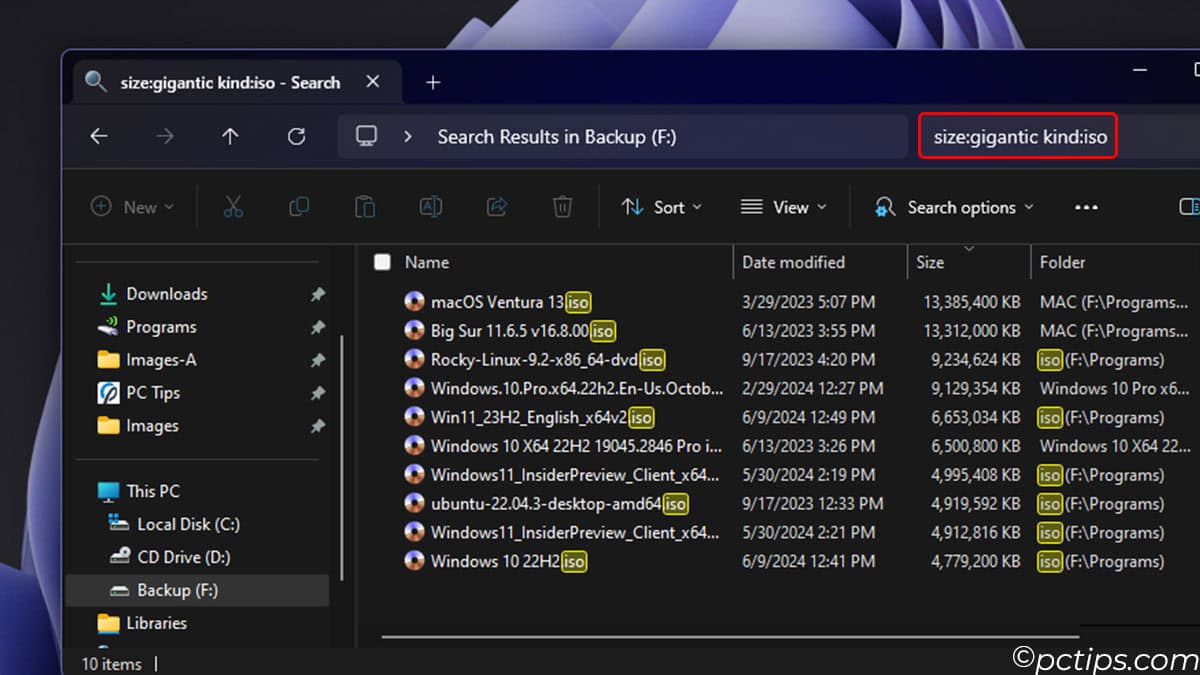Refresh the search results with the refresh icon
Screen dimensions: 1200x675
point(296,136)
